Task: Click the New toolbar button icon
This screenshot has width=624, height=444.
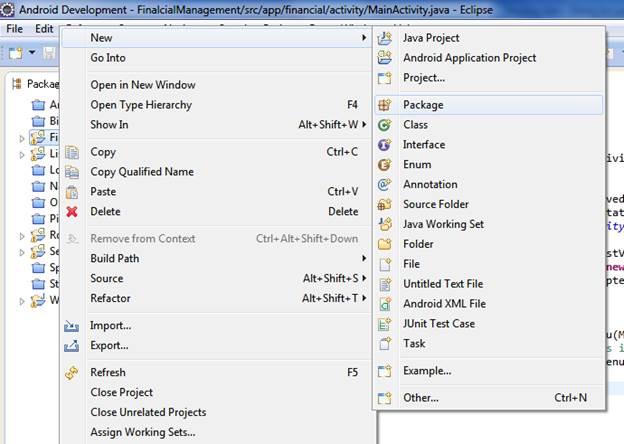Action: [x=16, y=53]
